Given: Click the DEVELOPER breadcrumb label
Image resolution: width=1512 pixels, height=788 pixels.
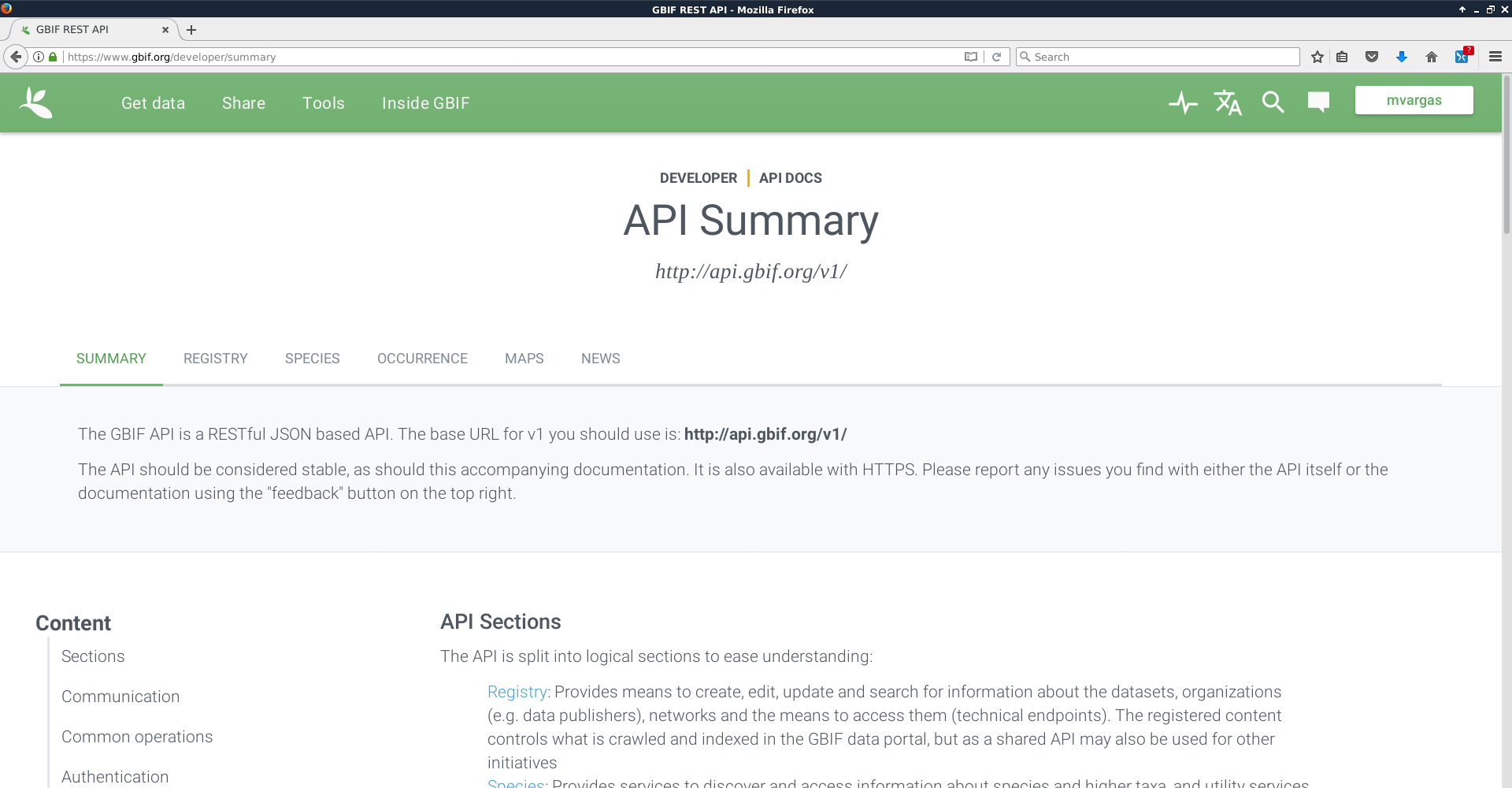Looking at the screenshot, I should [x=699, y=178].
